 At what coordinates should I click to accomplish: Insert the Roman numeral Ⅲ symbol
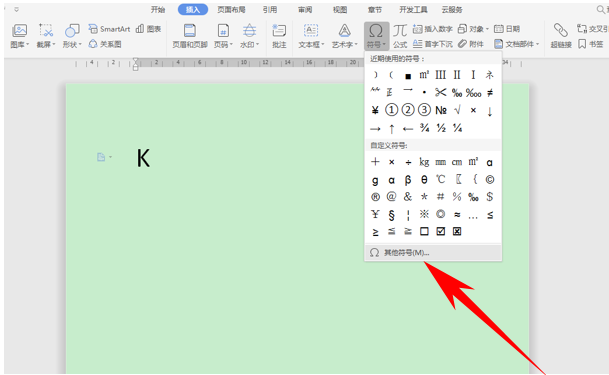440,75
